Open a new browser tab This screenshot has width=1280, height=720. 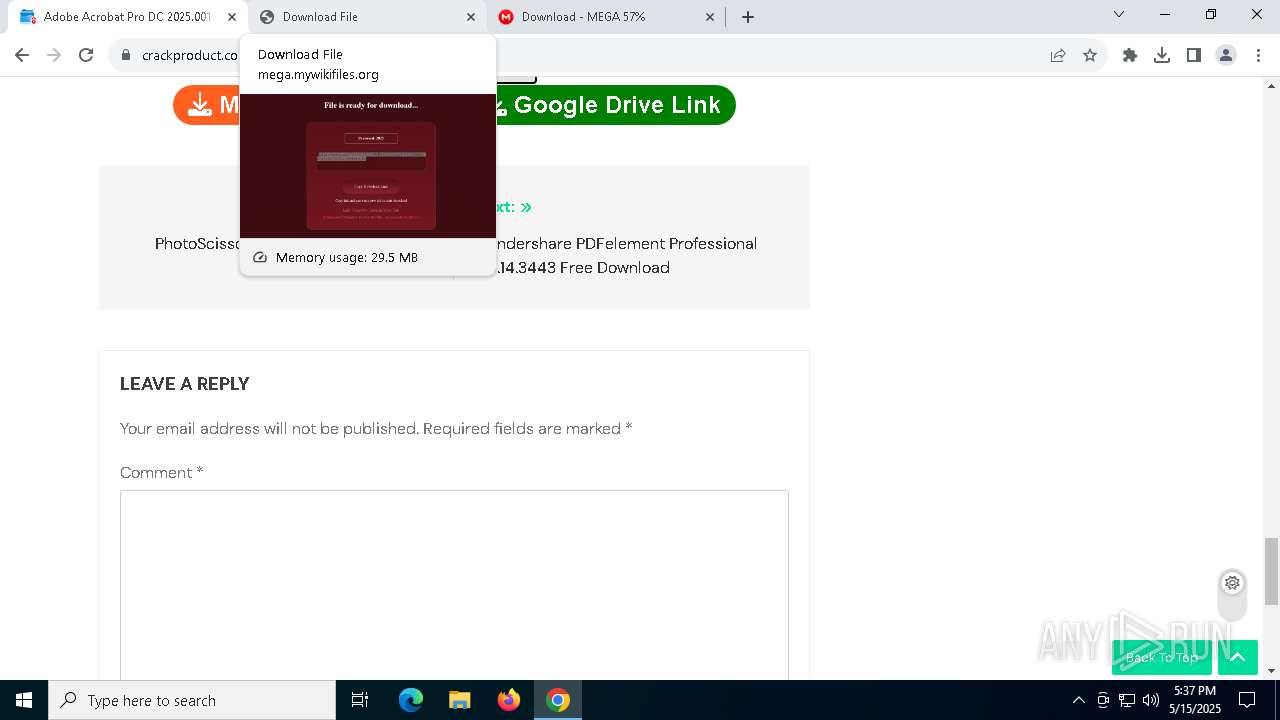click(x=748, y=16)
